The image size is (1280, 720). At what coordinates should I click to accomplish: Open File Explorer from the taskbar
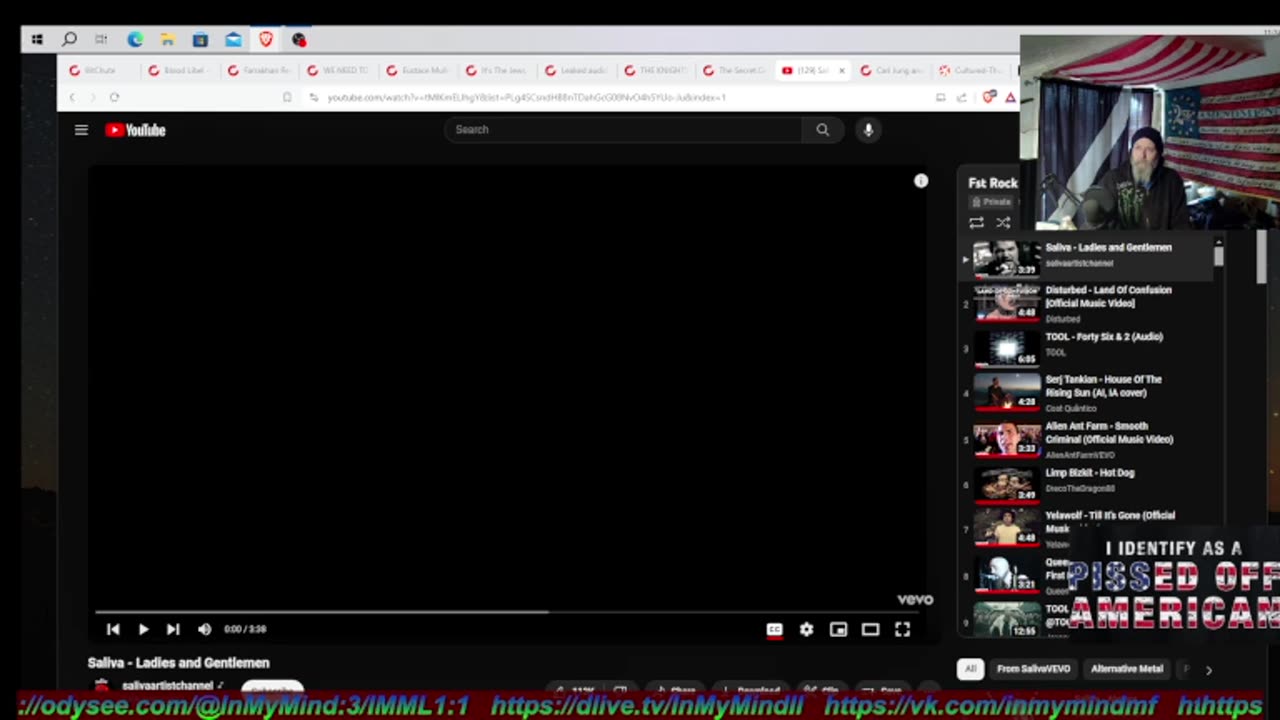coord(168,40)
